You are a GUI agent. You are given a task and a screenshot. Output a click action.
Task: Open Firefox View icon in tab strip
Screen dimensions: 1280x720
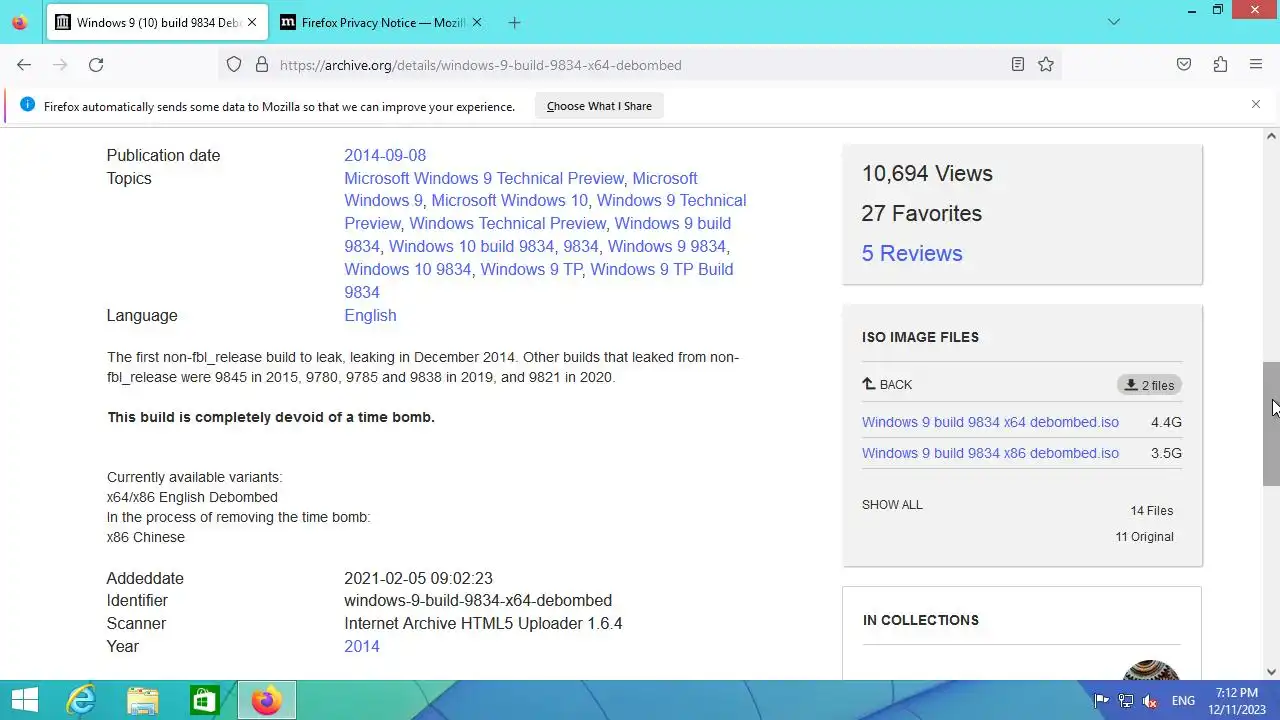tap(20, 22)
